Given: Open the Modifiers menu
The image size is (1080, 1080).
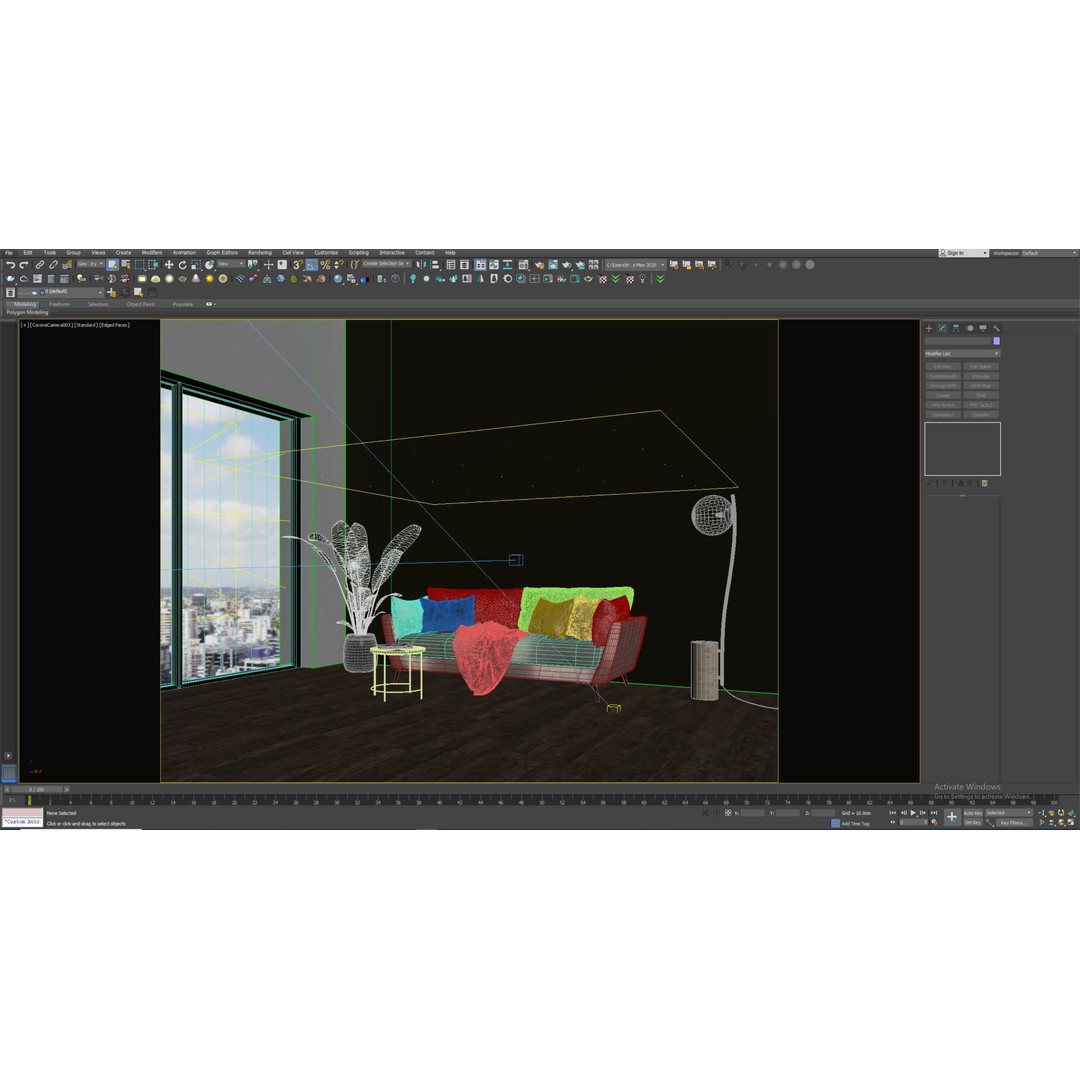Looking at the screenshot, I should (152, 253).
